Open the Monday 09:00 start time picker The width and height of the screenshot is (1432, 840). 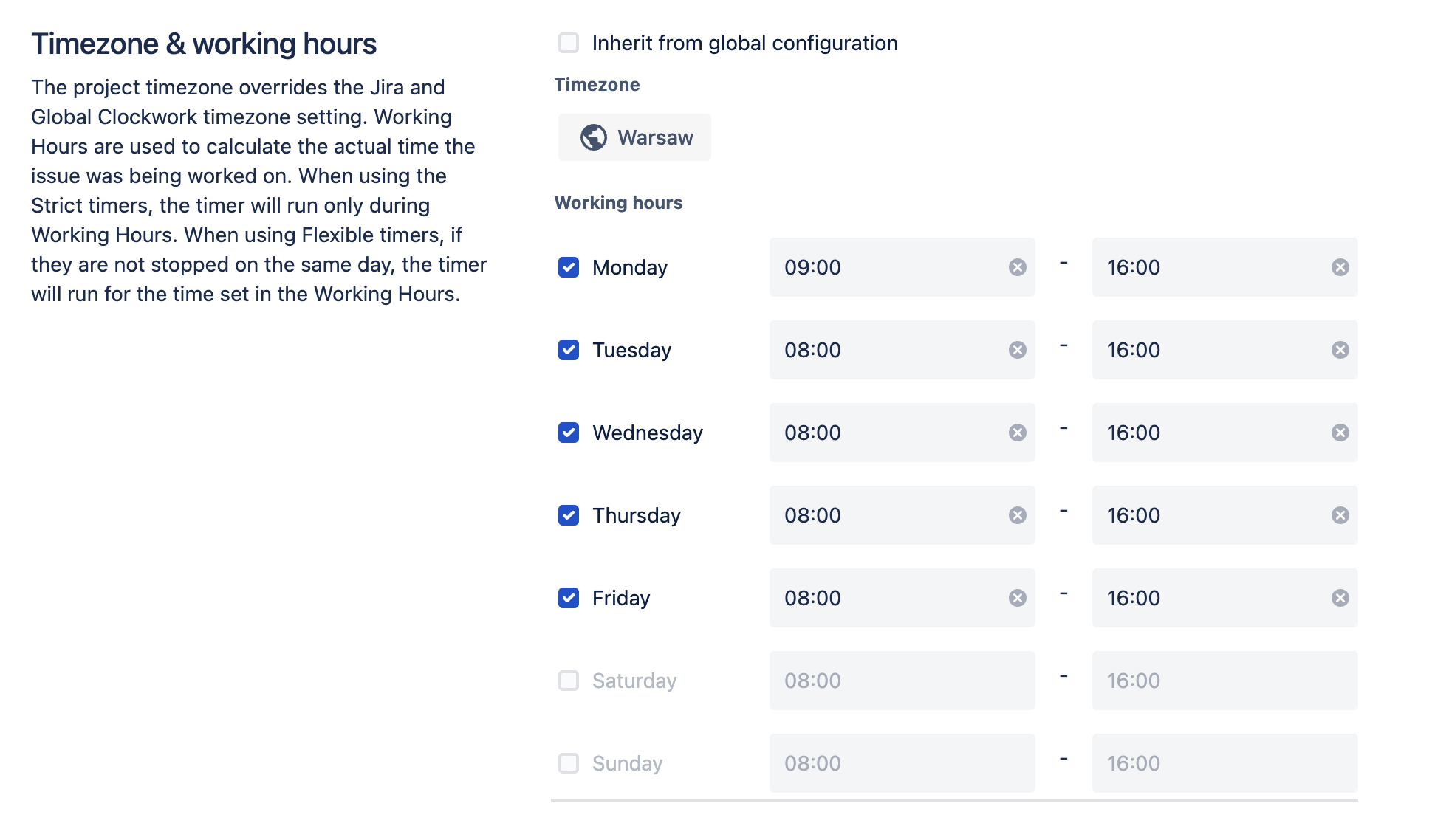[x=886, y=267]
